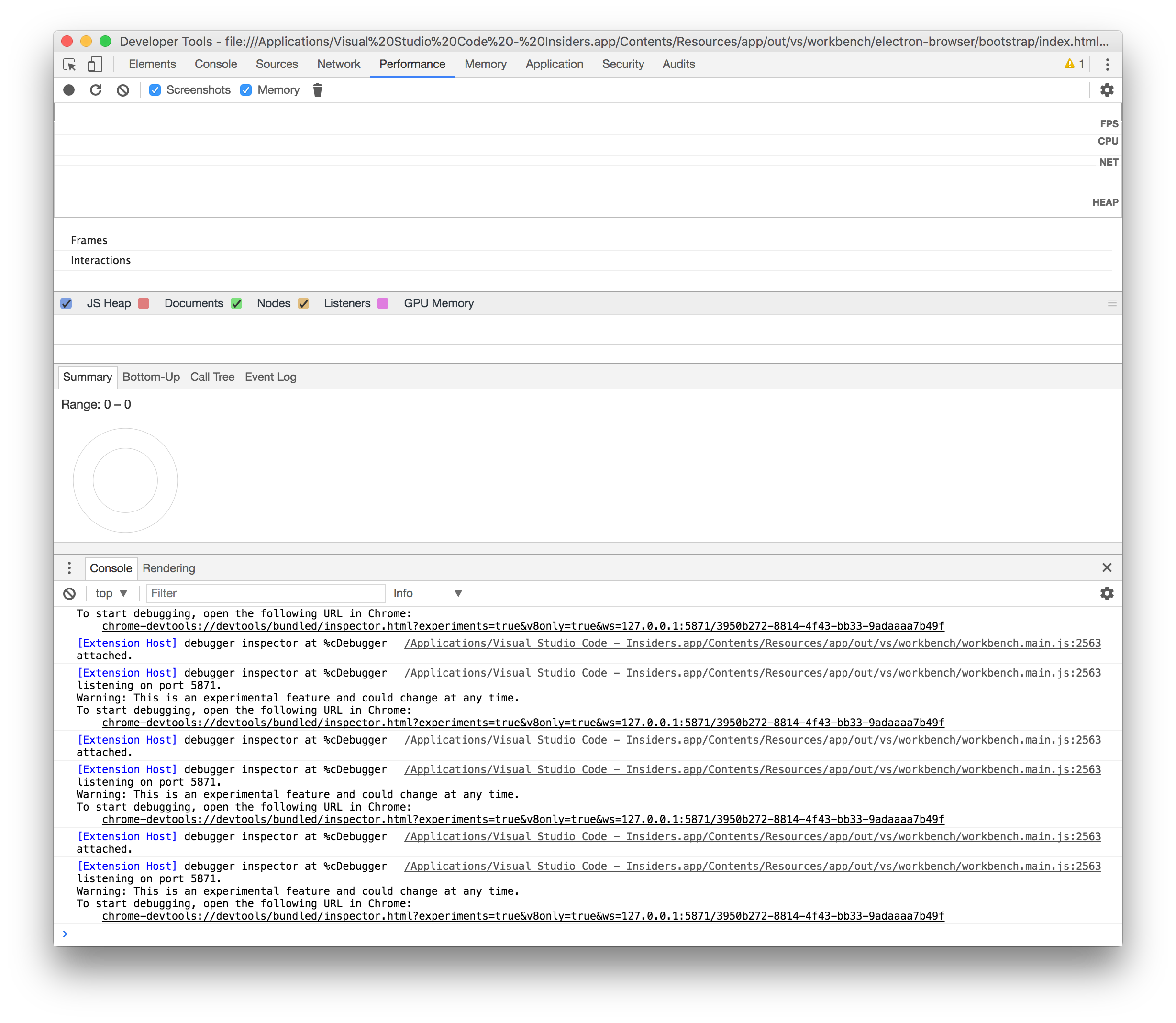Screen dimensions: 1176x1023
Task: Open the 'top' execution context dropdown
Action: pos(111,594)
